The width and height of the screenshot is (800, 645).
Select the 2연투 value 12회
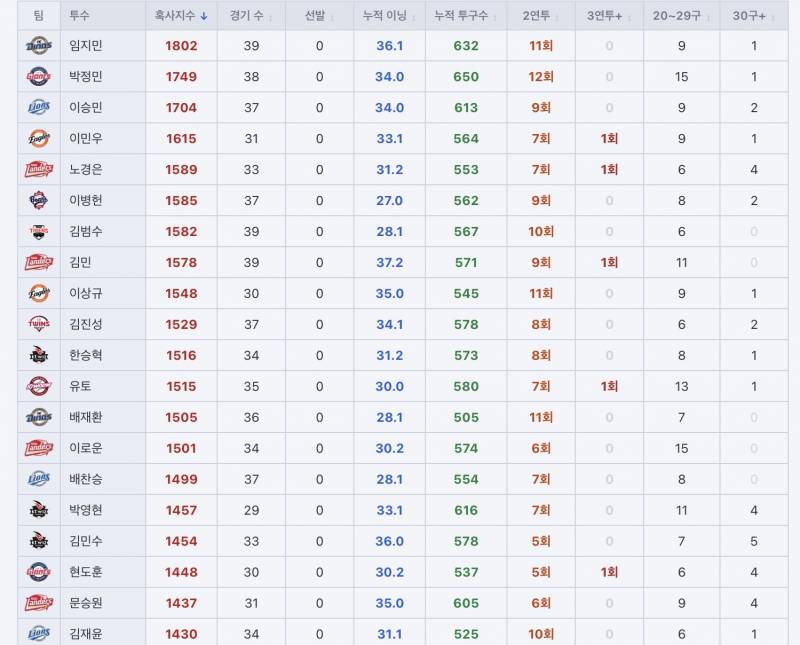tap(541, 77)
